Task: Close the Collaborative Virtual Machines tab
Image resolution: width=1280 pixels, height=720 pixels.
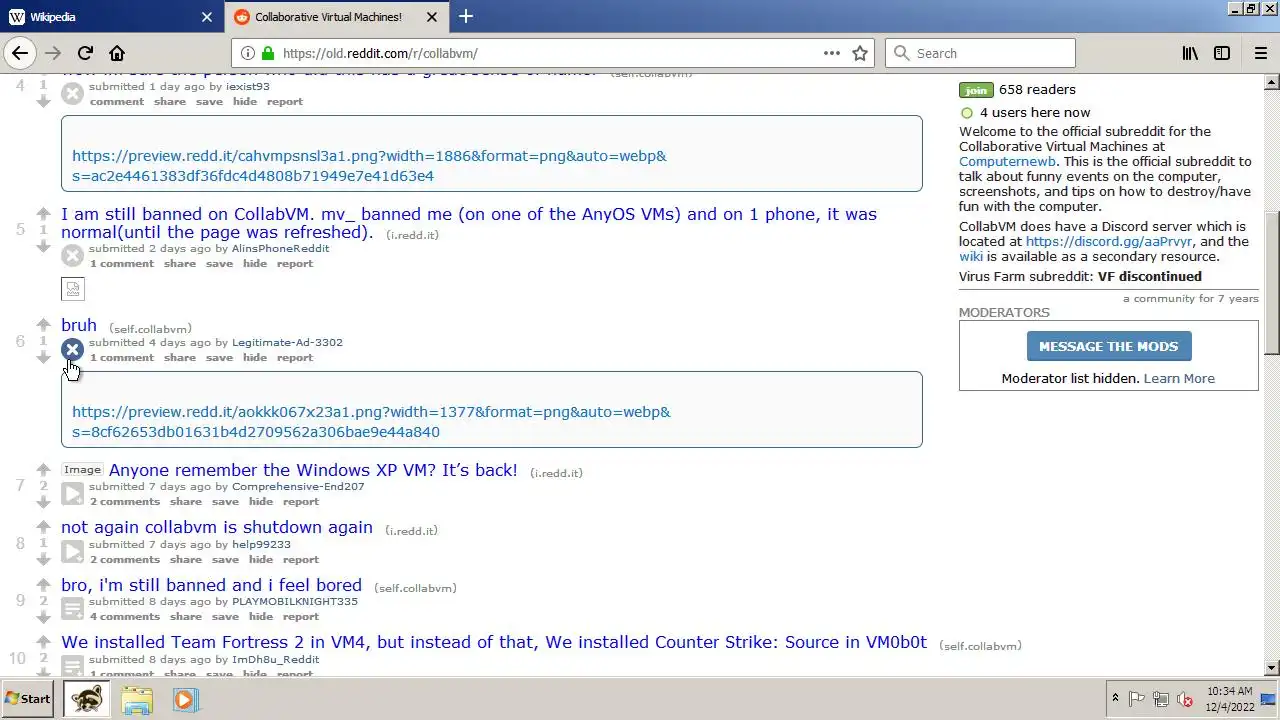Action: pyautogui.click(x=432, y=17)
